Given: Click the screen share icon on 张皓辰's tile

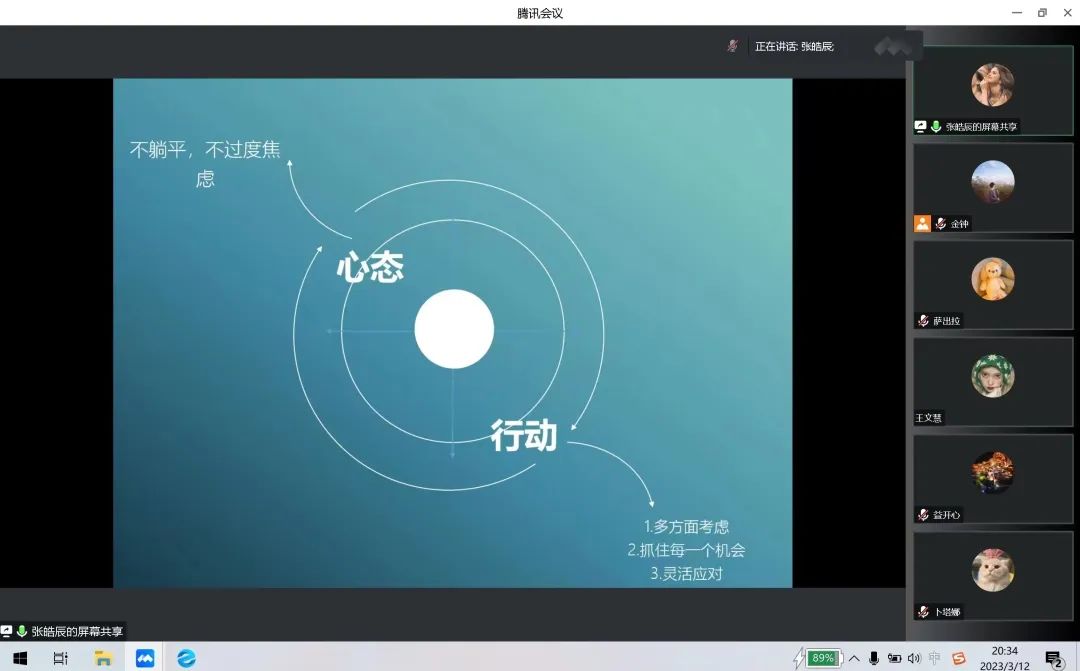Looking at the screenshot, I should pyautogui.click(x=921, y=127).
